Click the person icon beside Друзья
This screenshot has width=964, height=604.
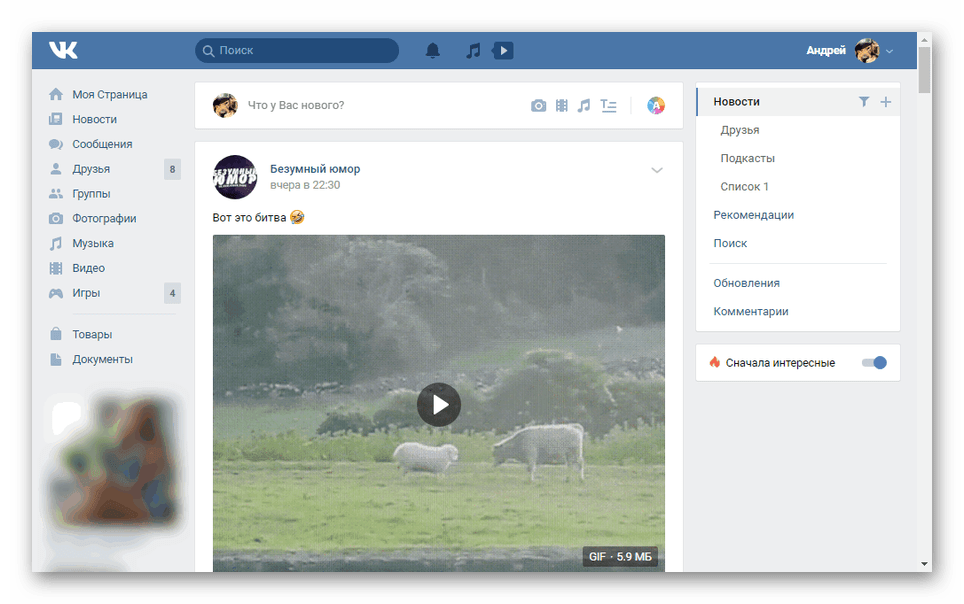point(56,169)
